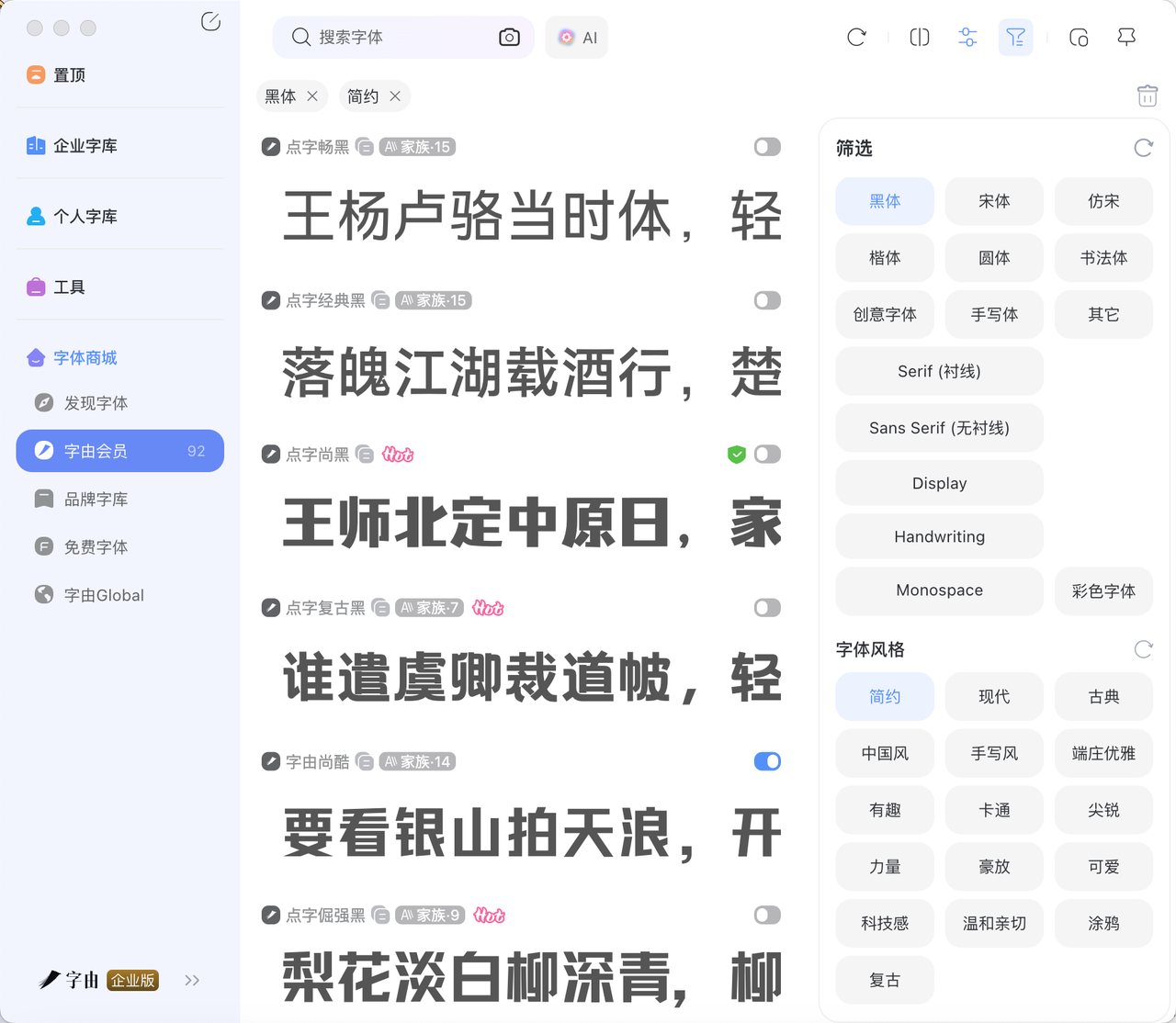Click the pen icon before 字由尚酷
The height and width of the screenshot is (1023, 1176).
tap(271, 761)
